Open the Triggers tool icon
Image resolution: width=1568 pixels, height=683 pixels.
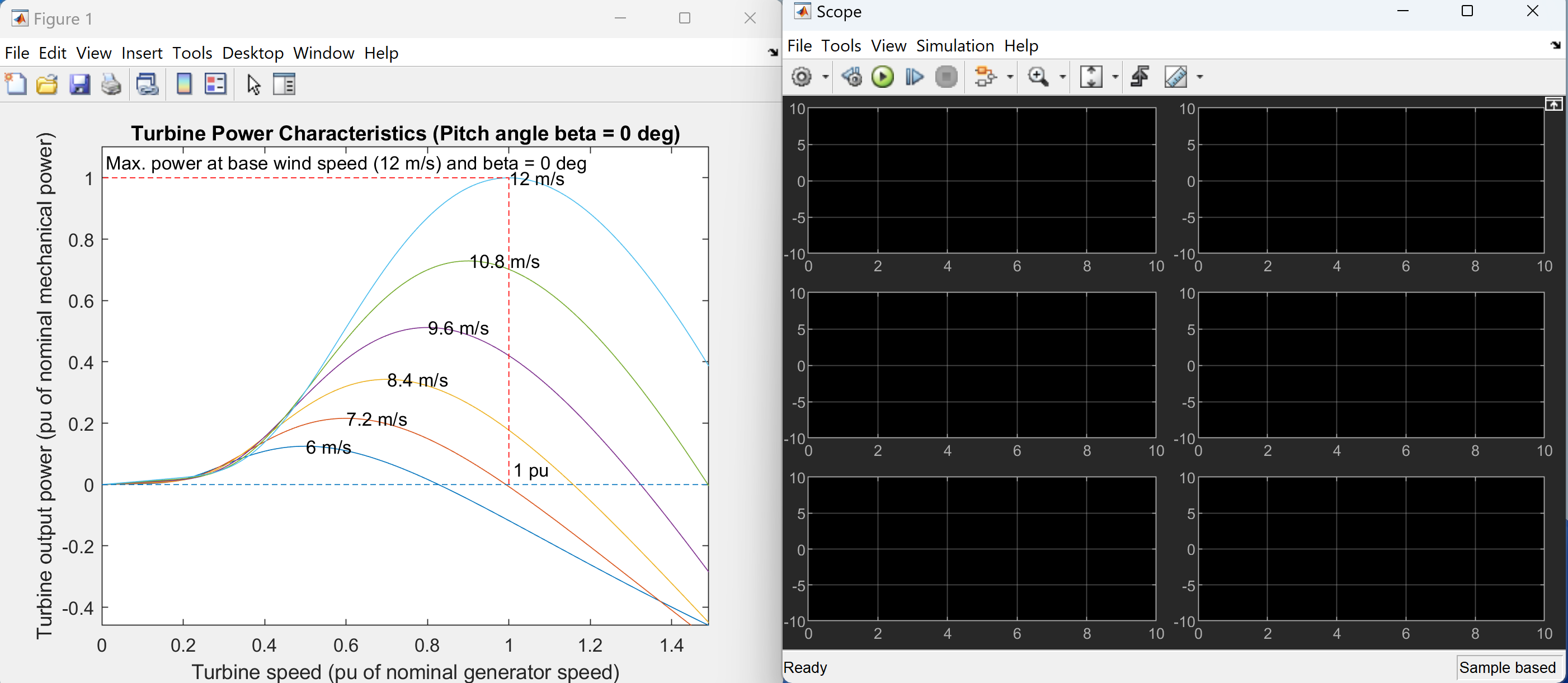tap(1139, 77)
